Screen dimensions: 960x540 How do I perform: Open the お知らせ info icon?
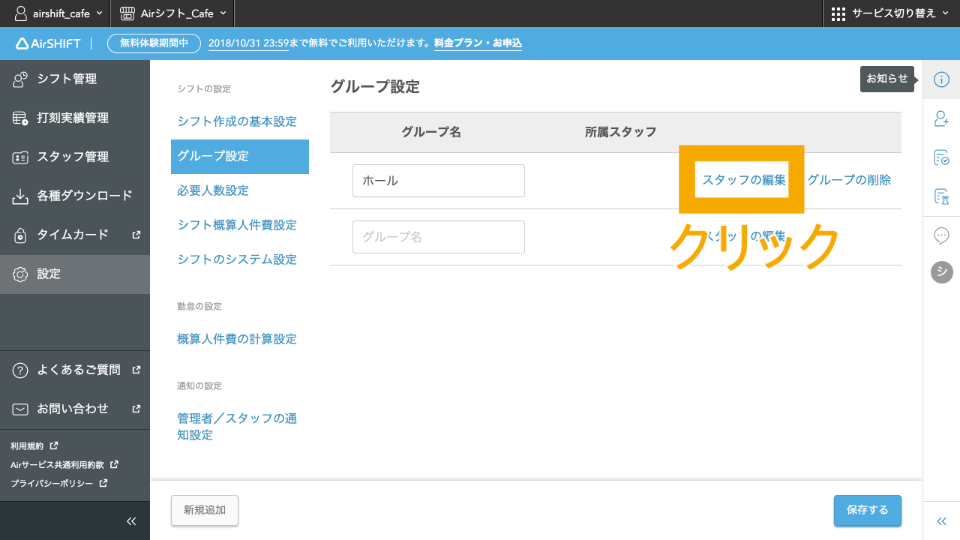point(941,80)
